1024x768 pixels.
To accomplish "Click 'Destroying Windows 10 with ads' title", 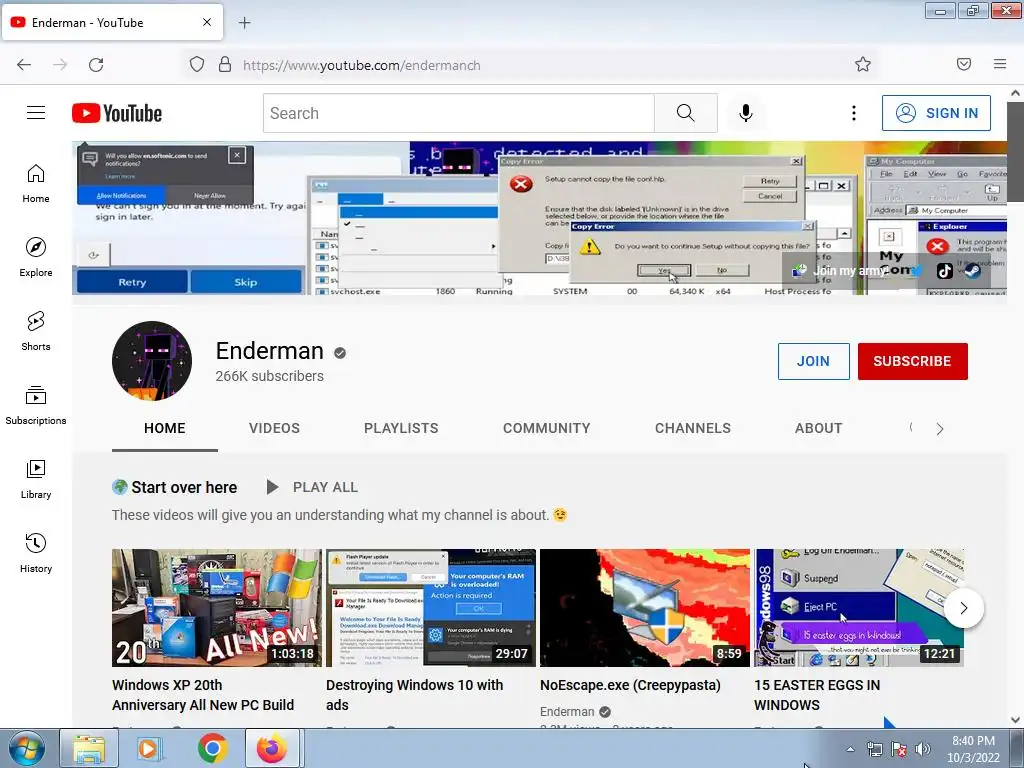I will [x=415, y=695].
